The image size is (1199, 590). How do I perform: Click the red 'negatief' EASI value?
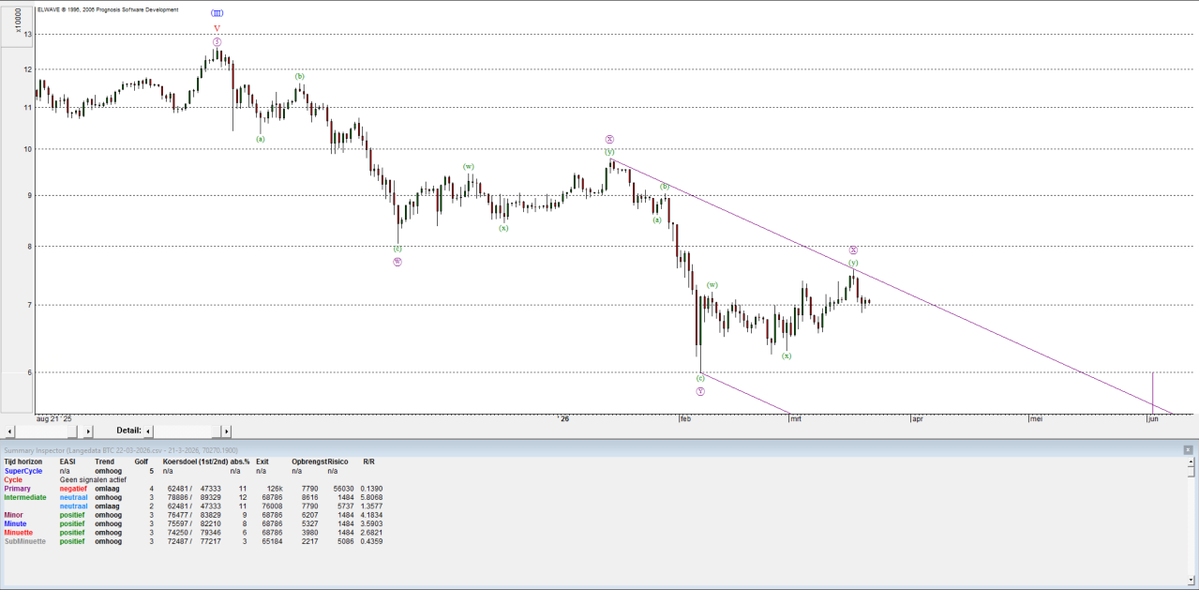[x=73, y=488]
